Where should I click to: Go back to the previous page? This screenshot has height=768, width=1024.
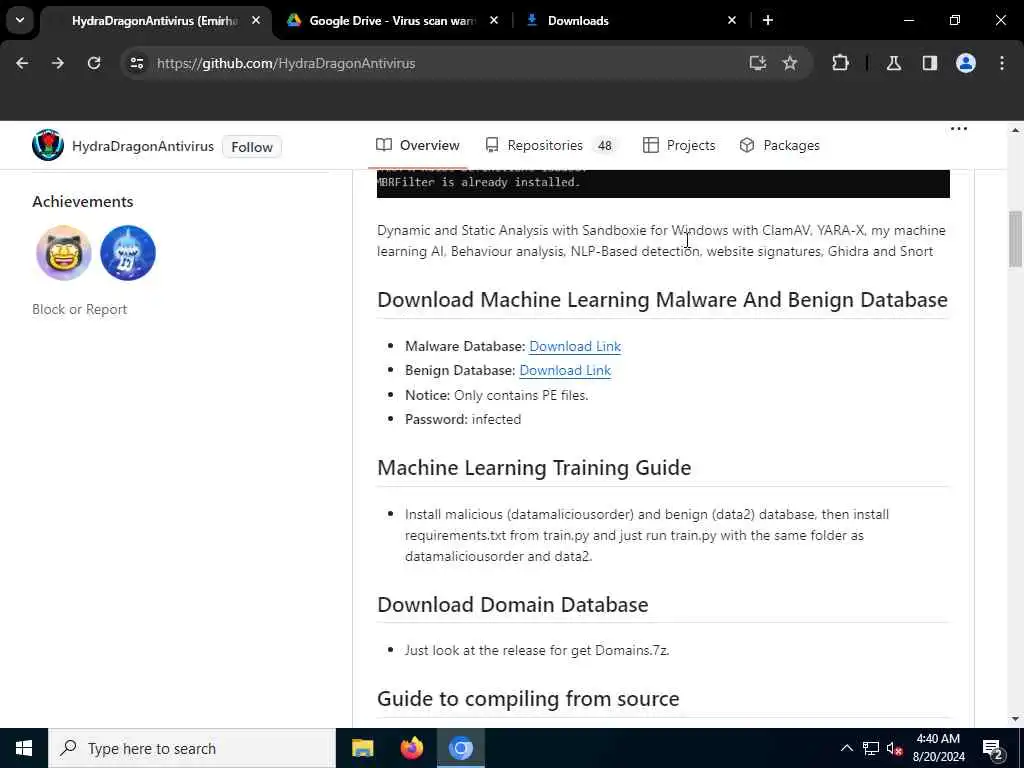tap(22, 63)
